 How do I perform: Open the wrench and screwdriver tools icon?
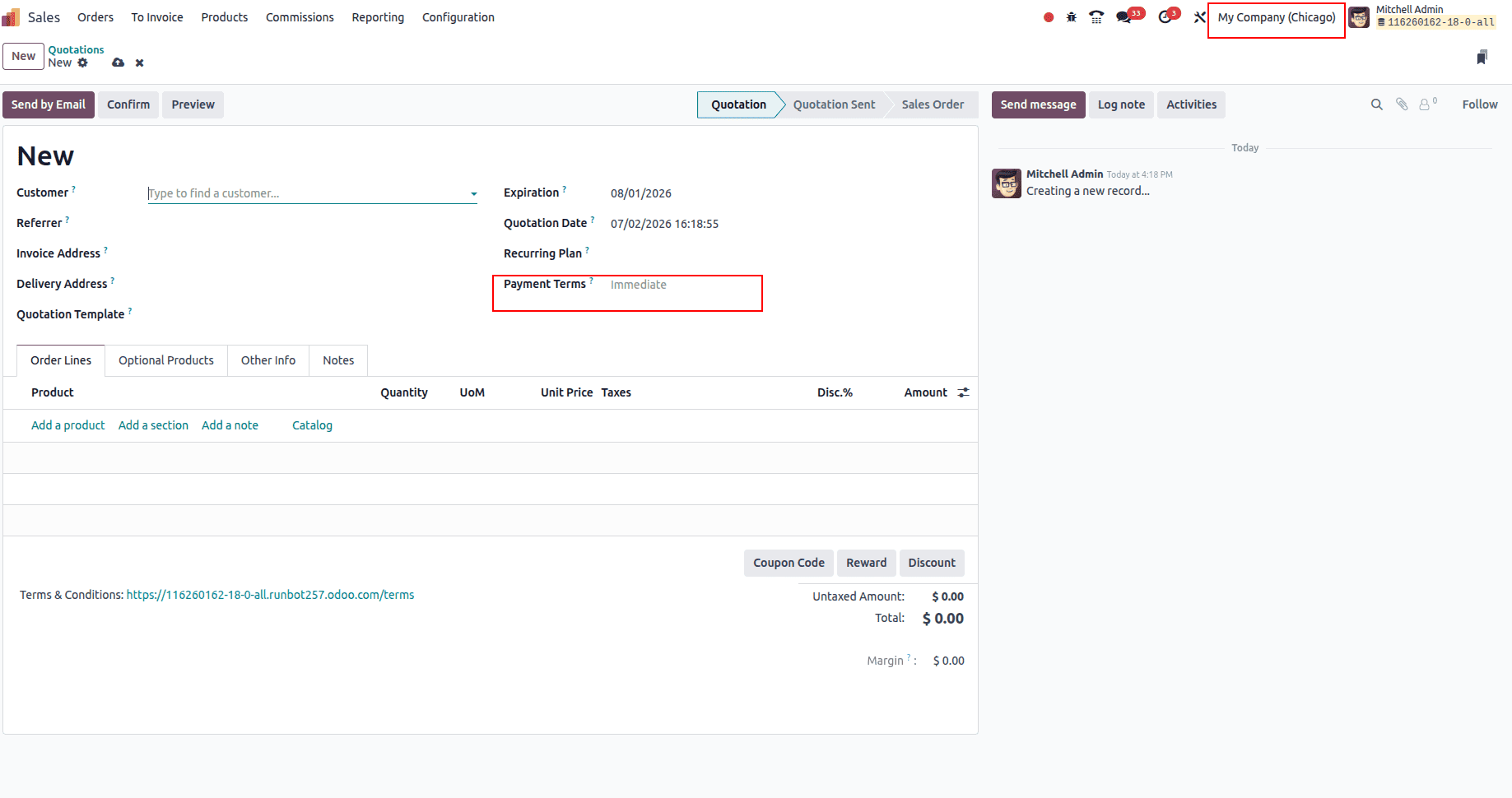[x=1199, y=17]
